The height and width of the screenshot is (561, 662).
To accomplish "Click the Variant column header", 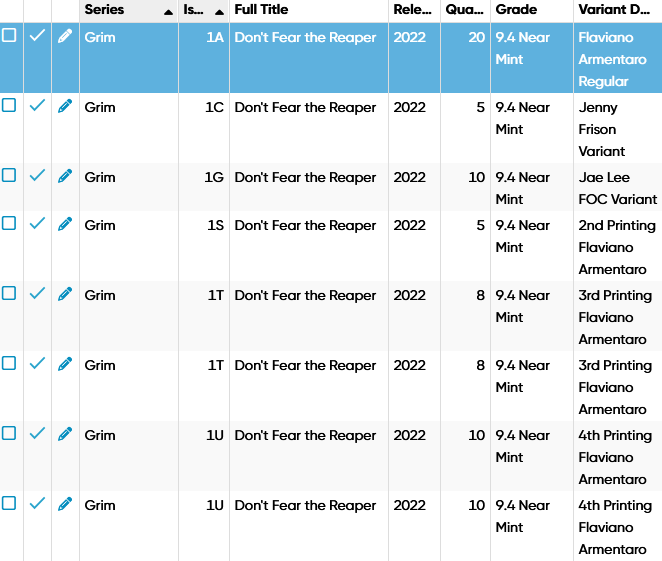I will coord(617,10).
